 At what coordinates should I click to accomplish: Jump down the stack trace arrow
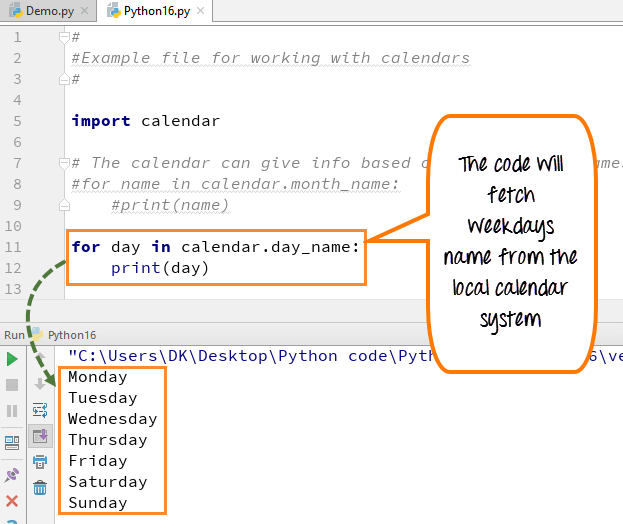click(x=40, y=383)
